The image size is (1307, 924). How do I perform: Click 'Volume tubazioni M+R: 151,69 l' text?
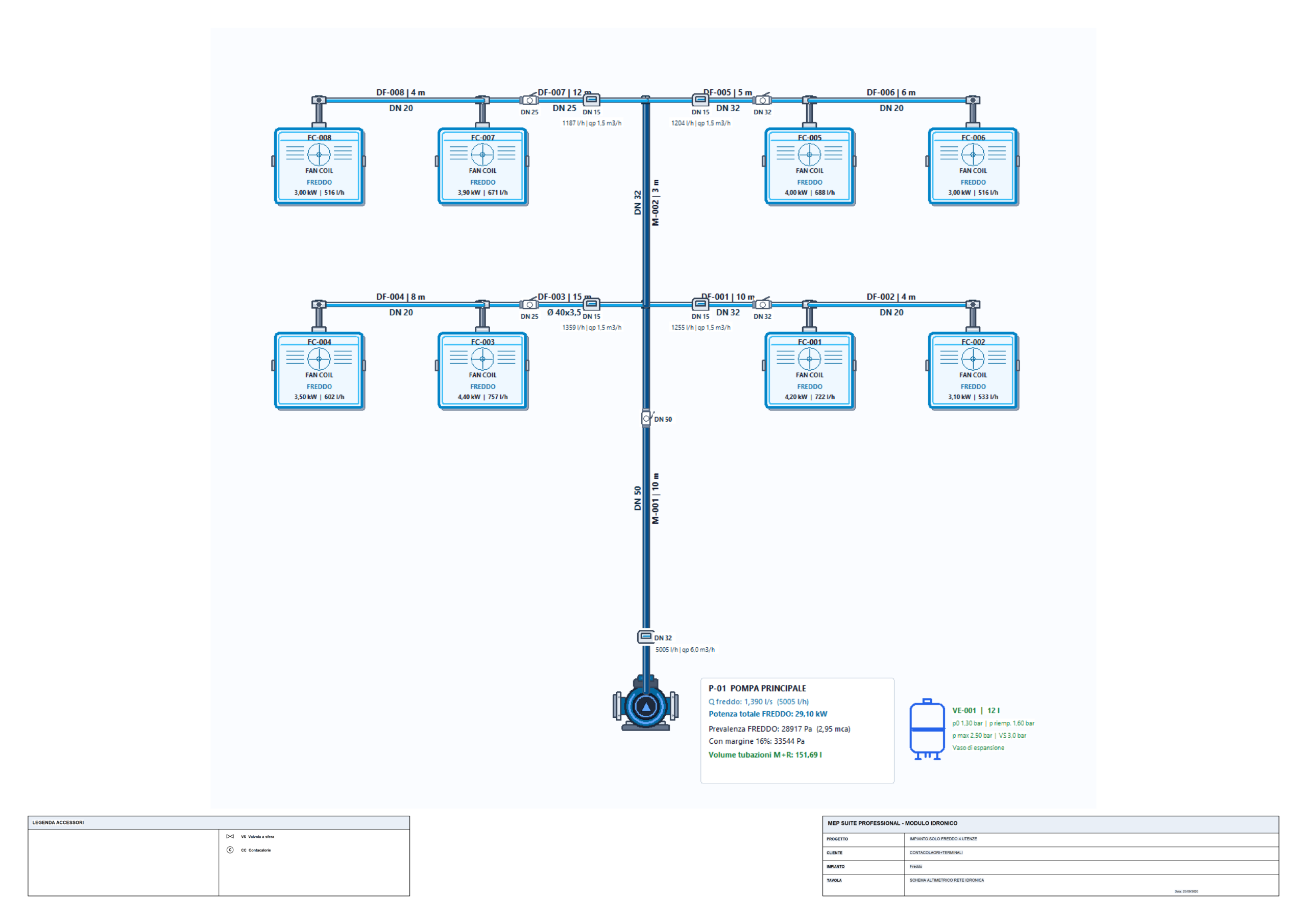[765, 755]
